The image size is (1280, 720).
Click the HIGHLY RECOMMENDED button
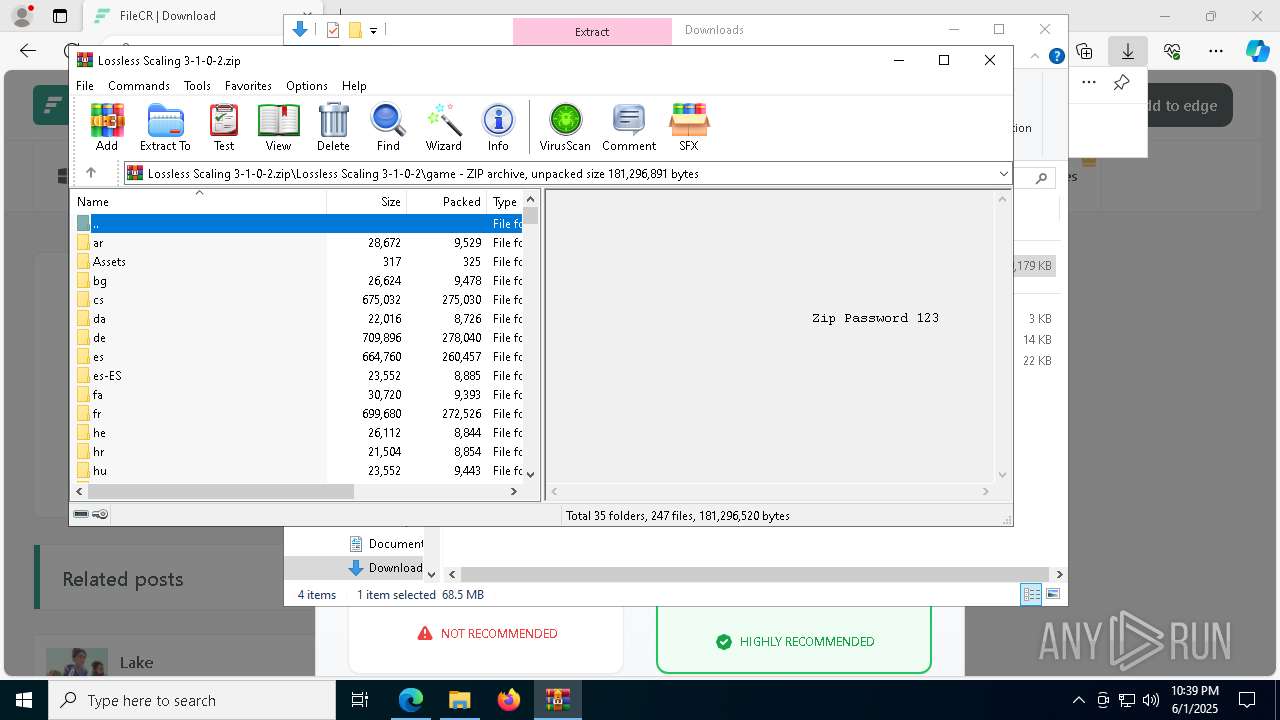pyautogui.click(x=794, y=641)
